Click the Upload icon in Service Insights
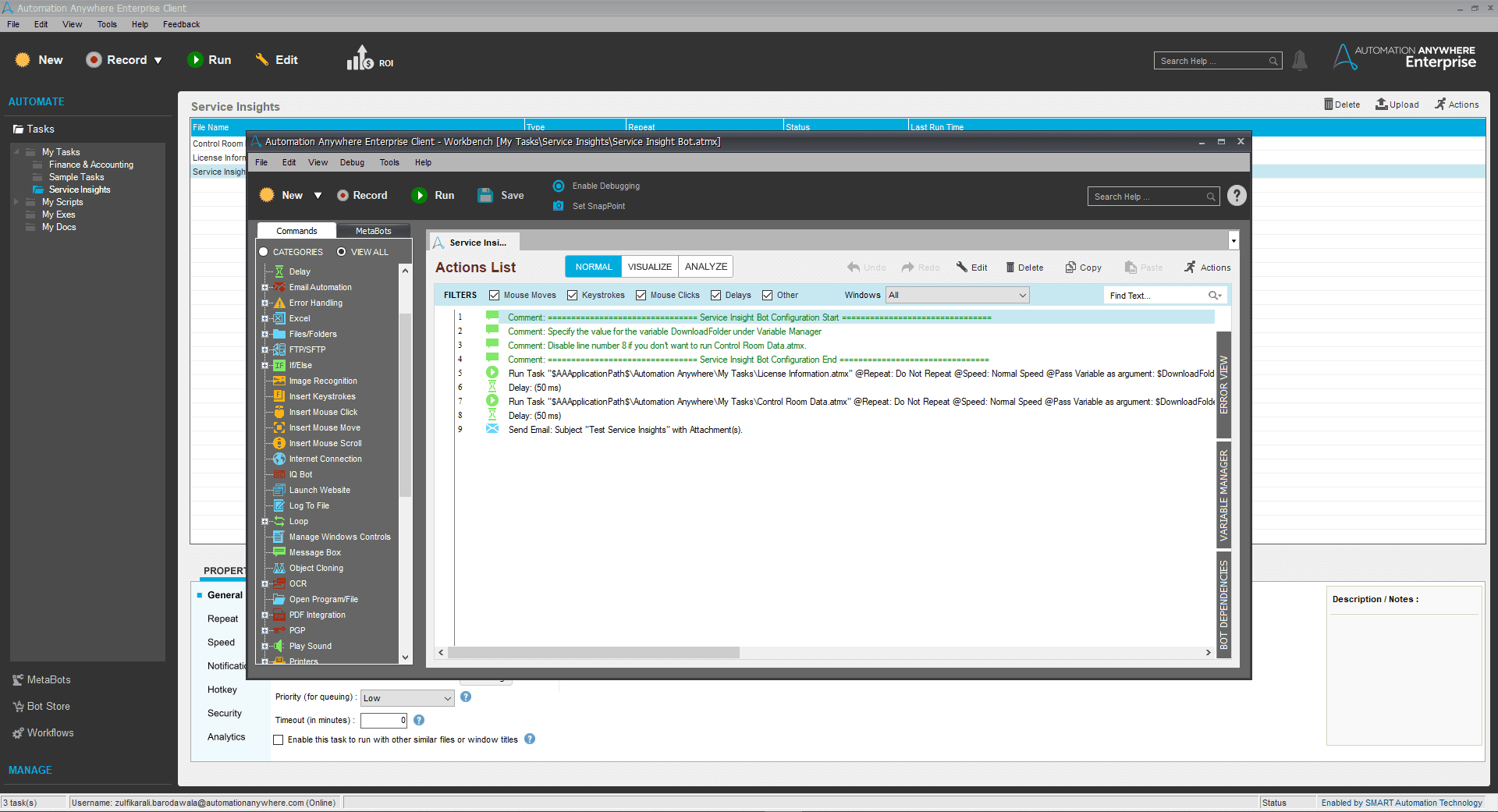Image resolution: width=1498 pixels, height=812 pixels. click(1381, 105)
